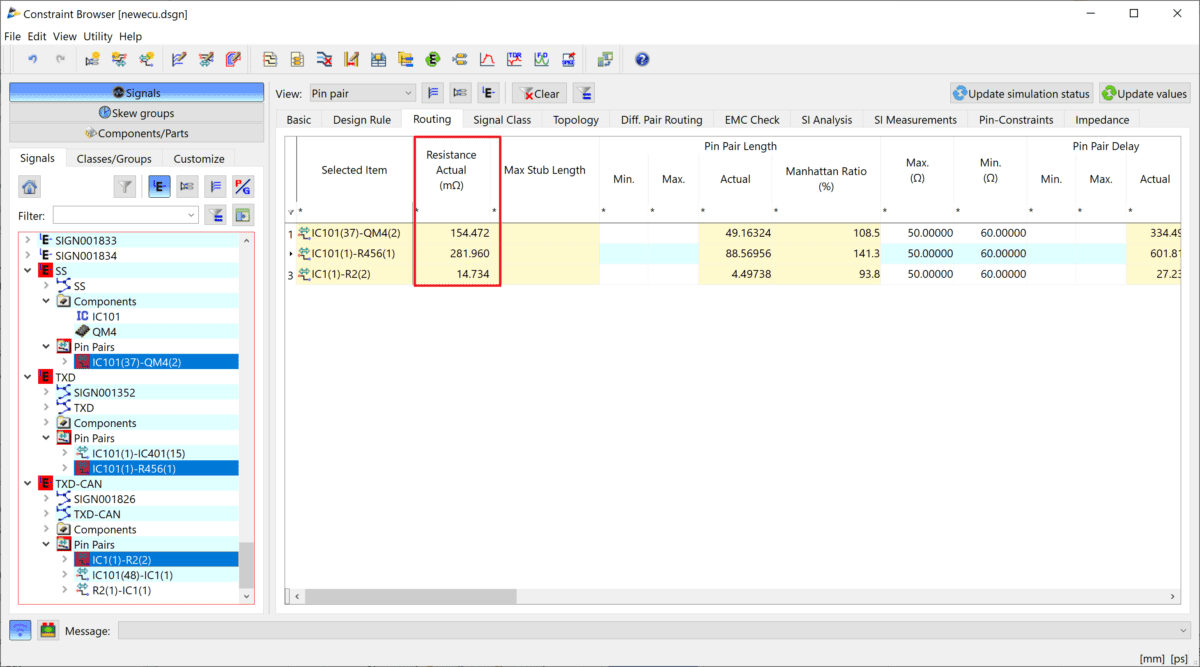Click the blue Help question mark icon
Viewport: 1200px width, 667px height.
(x=642, y=60)
